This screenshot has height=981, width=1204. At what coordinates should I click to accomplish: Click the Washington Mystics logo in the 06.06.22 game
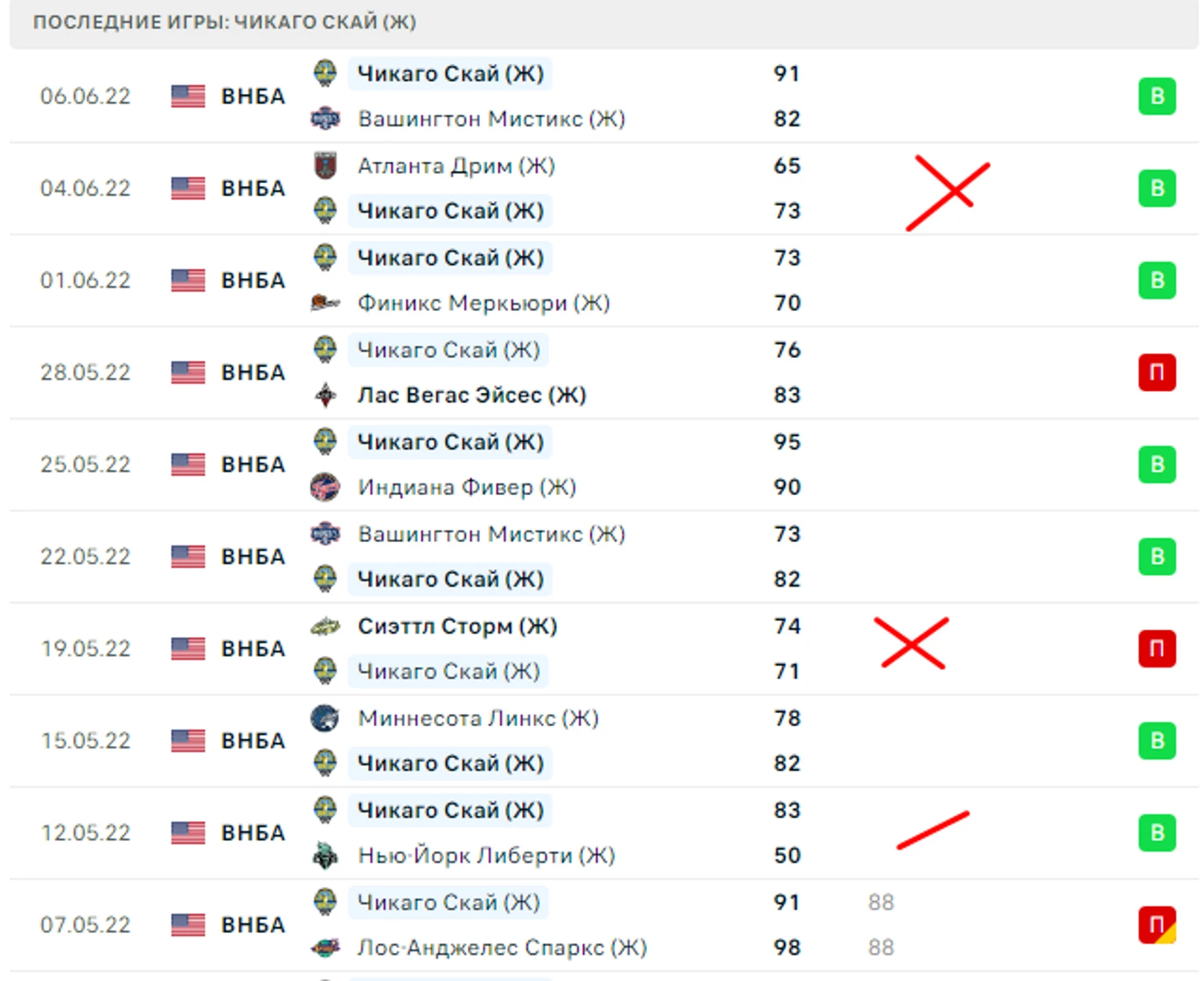point(325,119)
